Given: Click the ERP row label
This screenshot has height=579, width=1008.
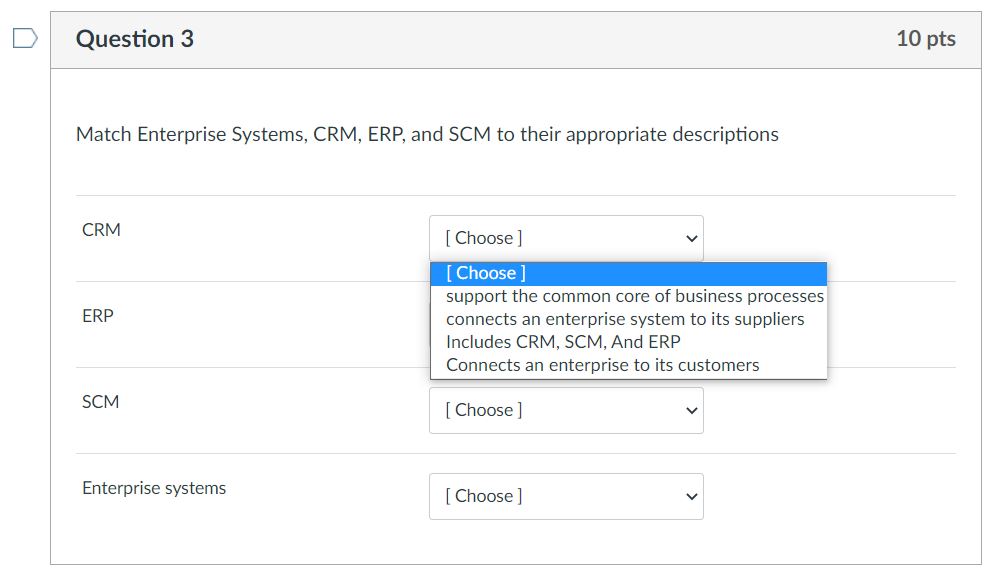Looking at the screenshot, I should [x=98, y=315].
